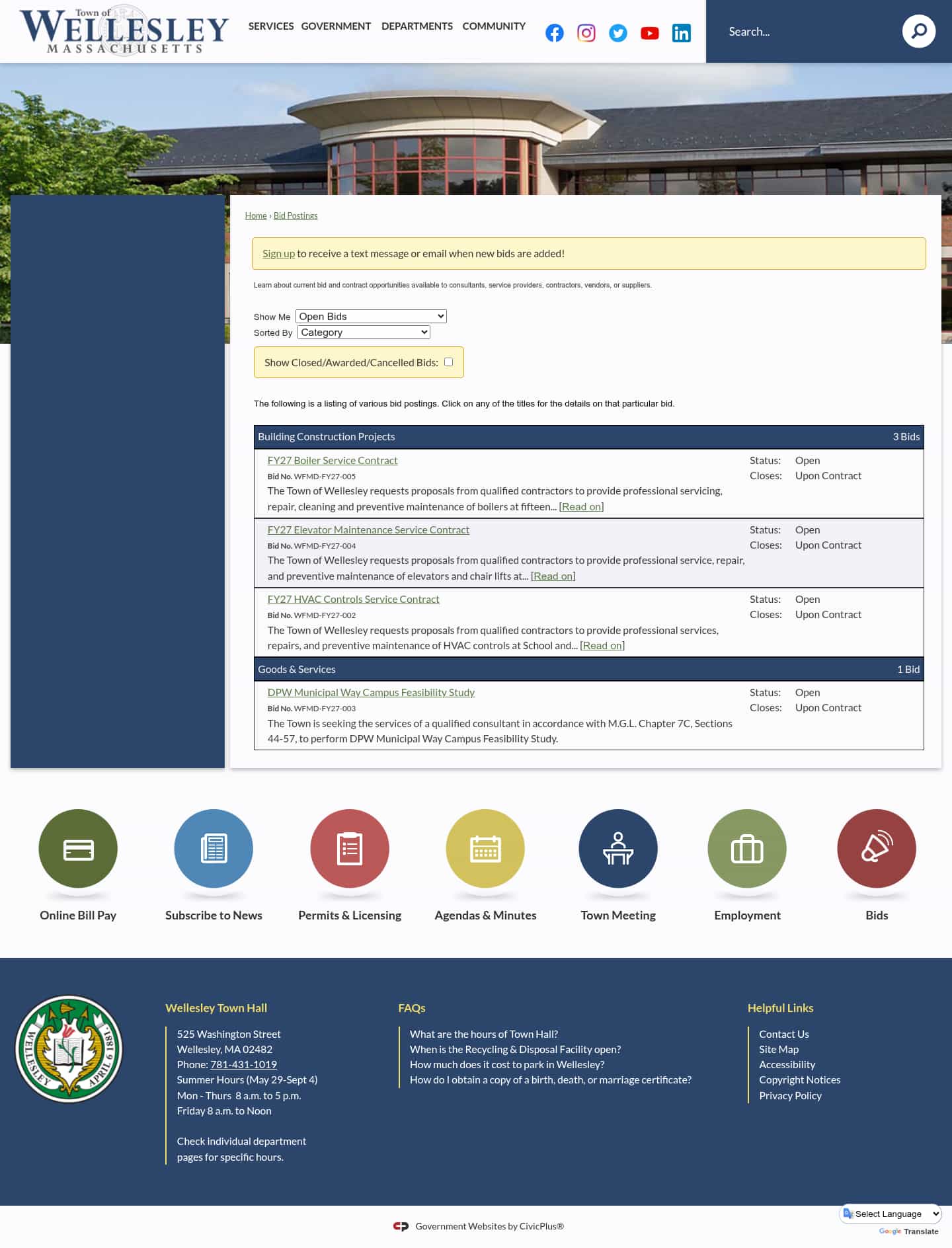Open the Town Meeting podium icon

(618, 848)
